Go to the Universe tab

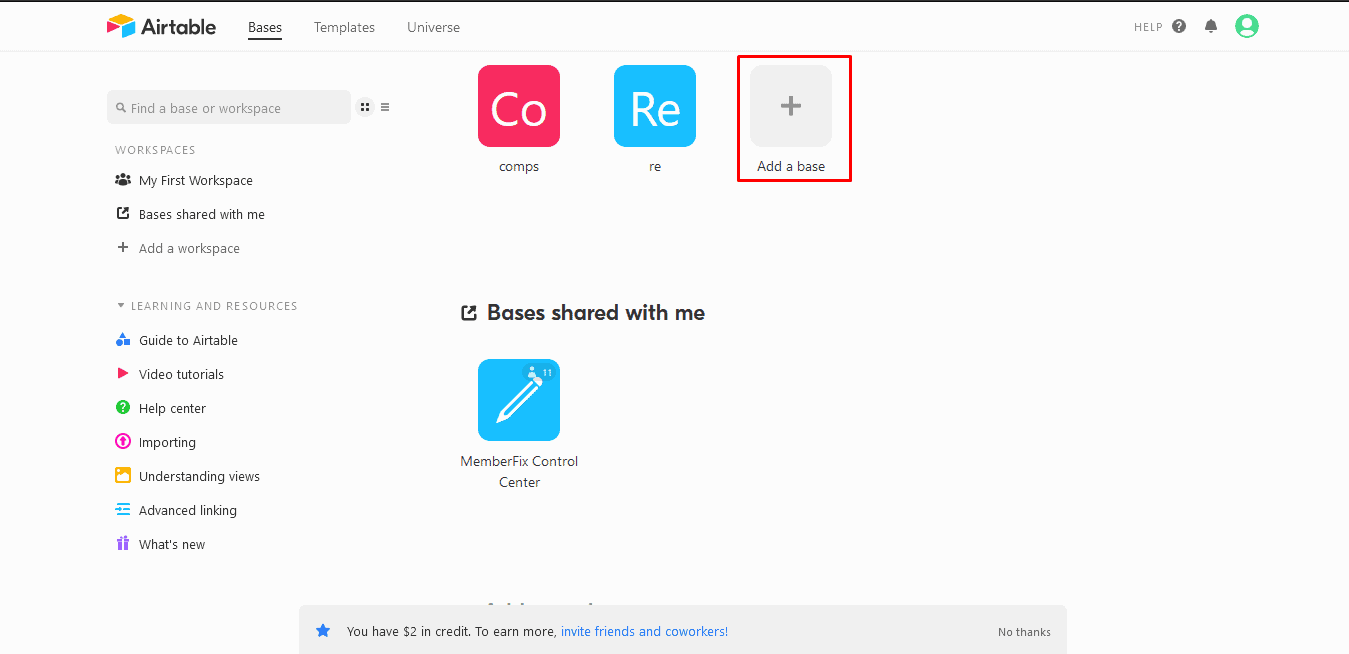(433, 28)
